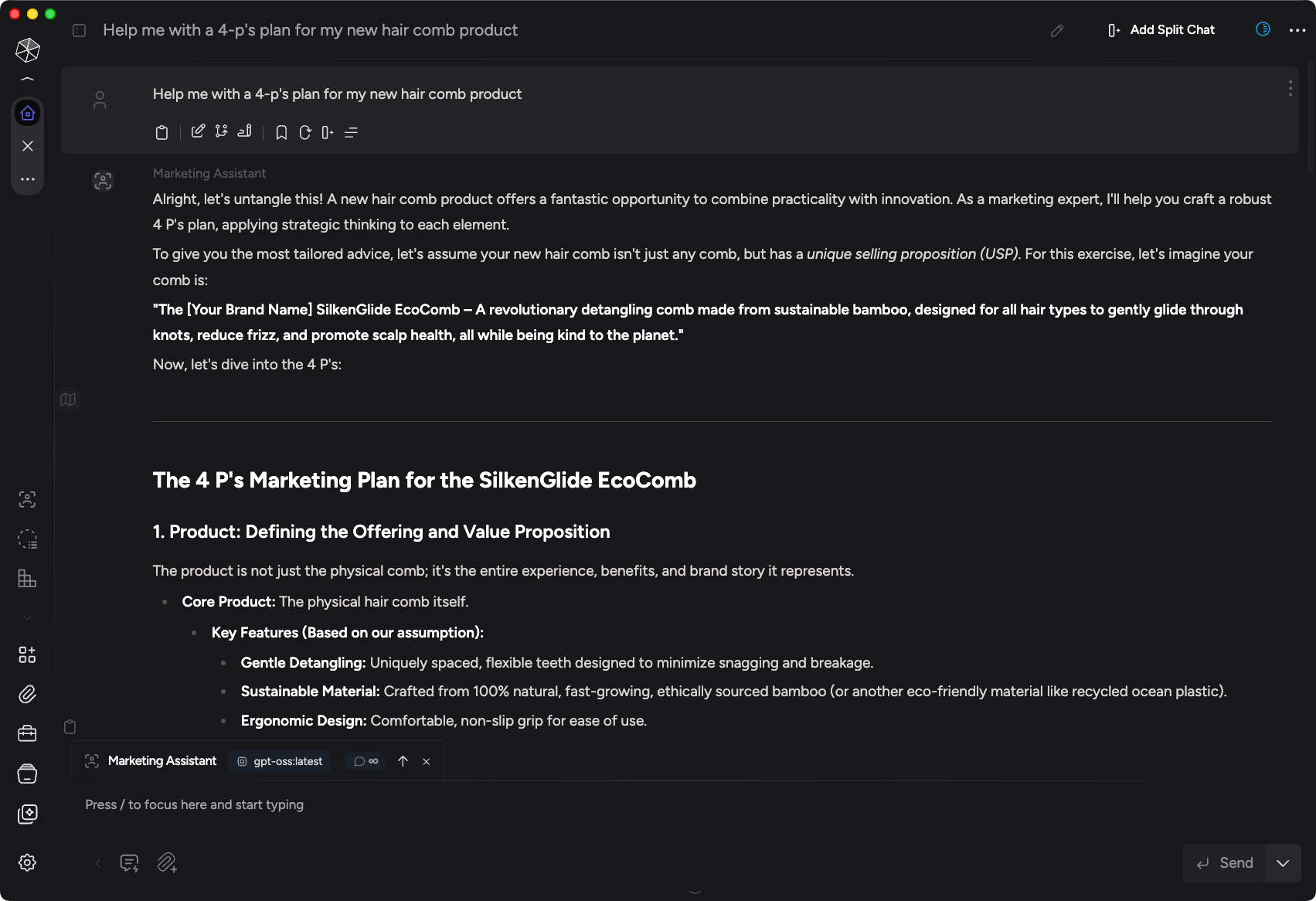Open the three-dot menu in top bar

1297,30
